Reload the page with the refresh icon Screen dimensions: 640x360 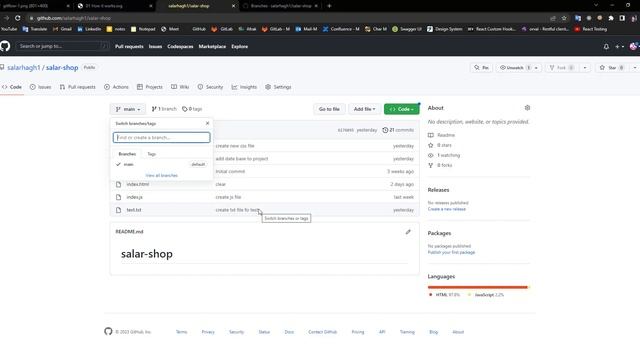[x=18, y=18]
